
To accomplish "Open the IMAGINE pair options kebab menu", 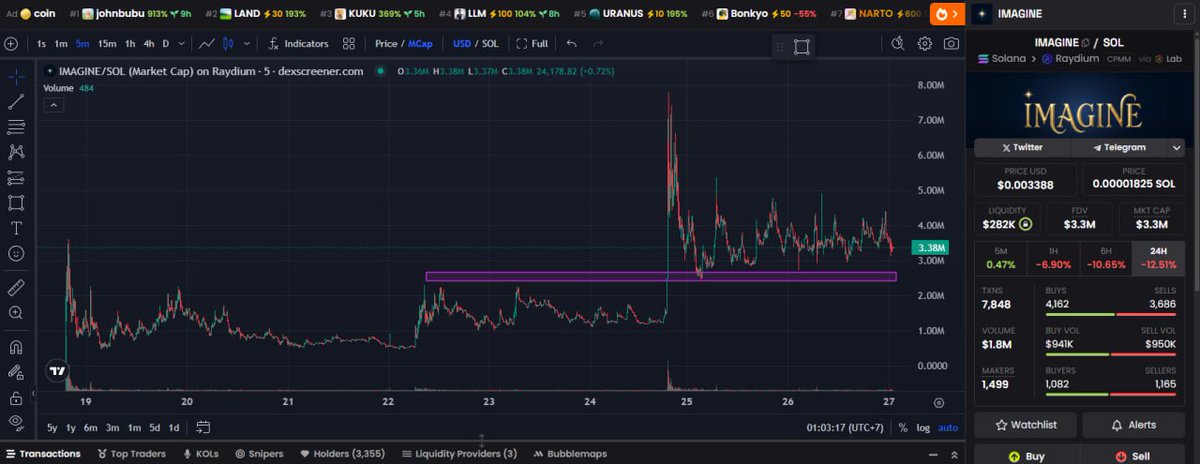I will pos(1185,14).
